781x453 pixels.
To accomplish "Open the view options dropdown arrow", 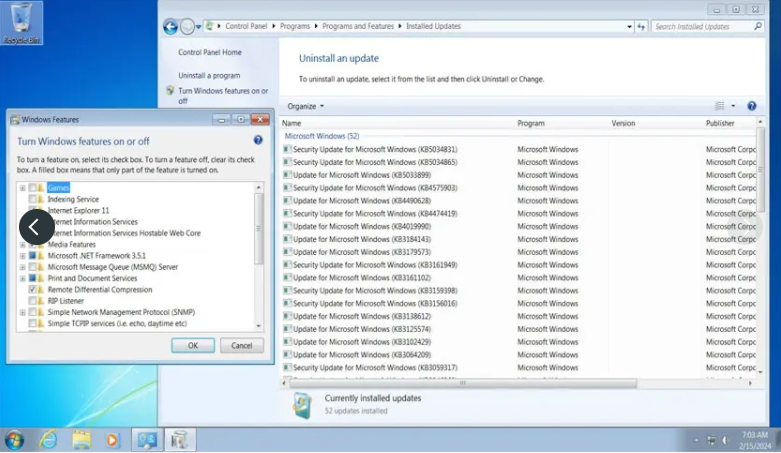I will pyautogui.click(x=733, y=106).
